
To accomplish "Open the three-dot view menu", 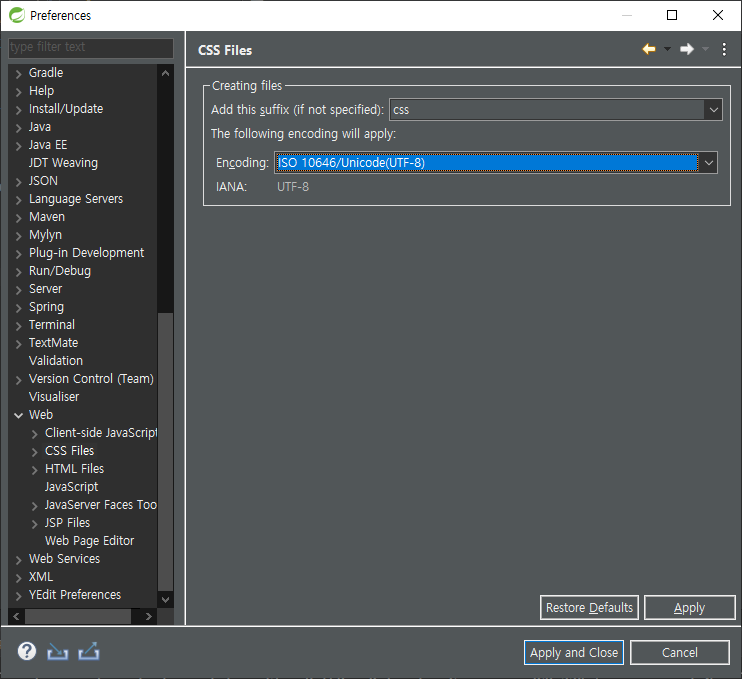I will 724,49.
